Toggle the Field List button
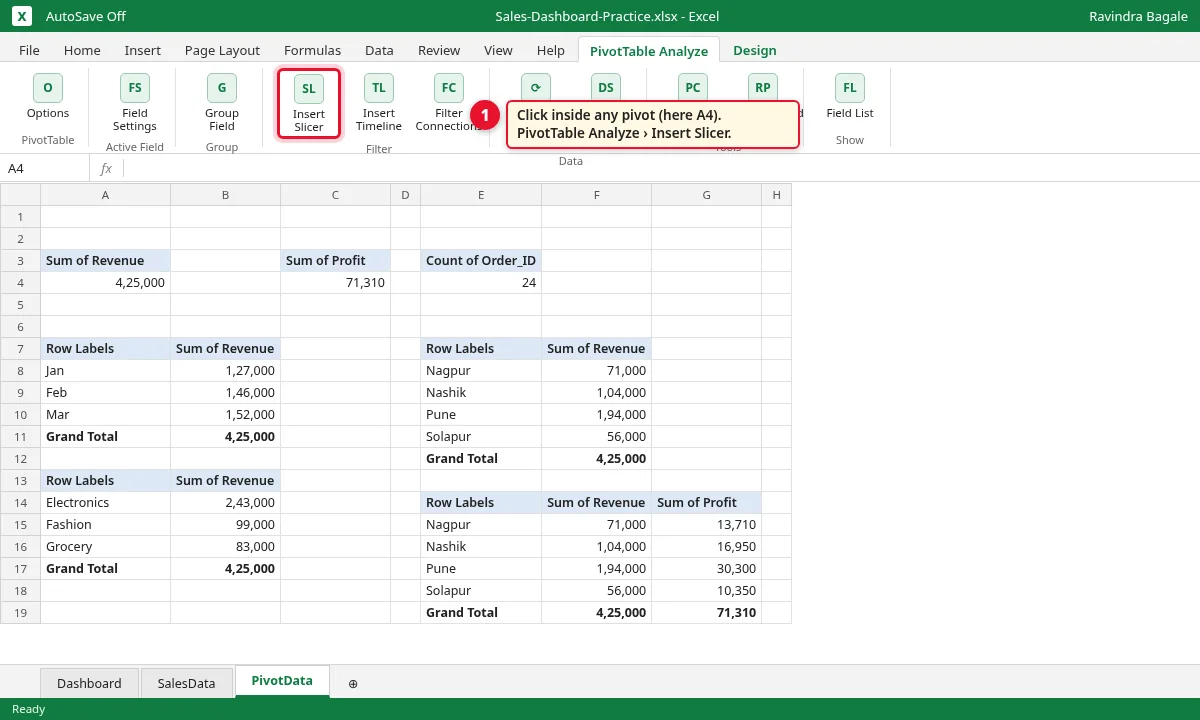This screenshot has width=1200, height=720. point(850,98)
